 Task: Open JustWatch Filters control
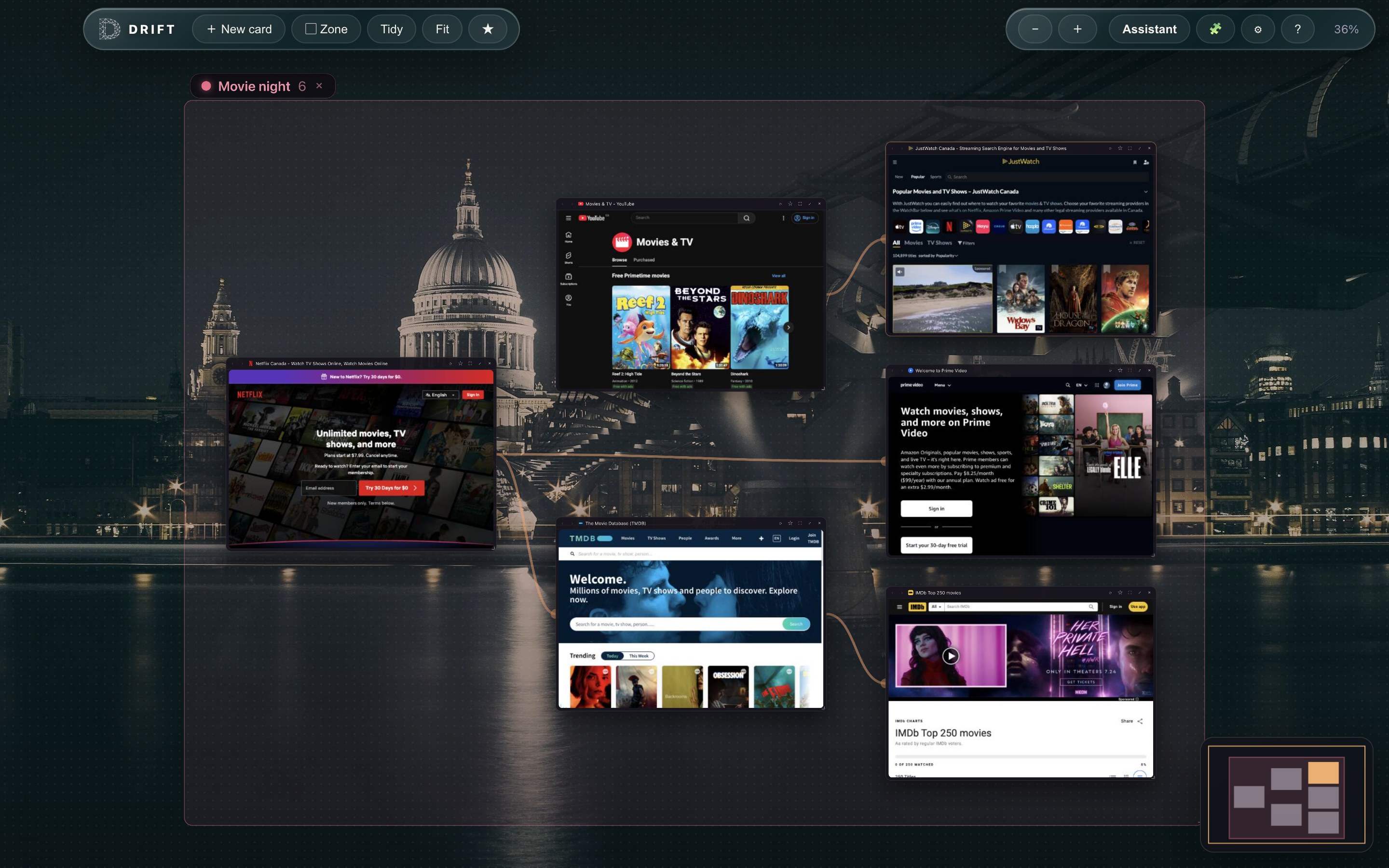966,243
